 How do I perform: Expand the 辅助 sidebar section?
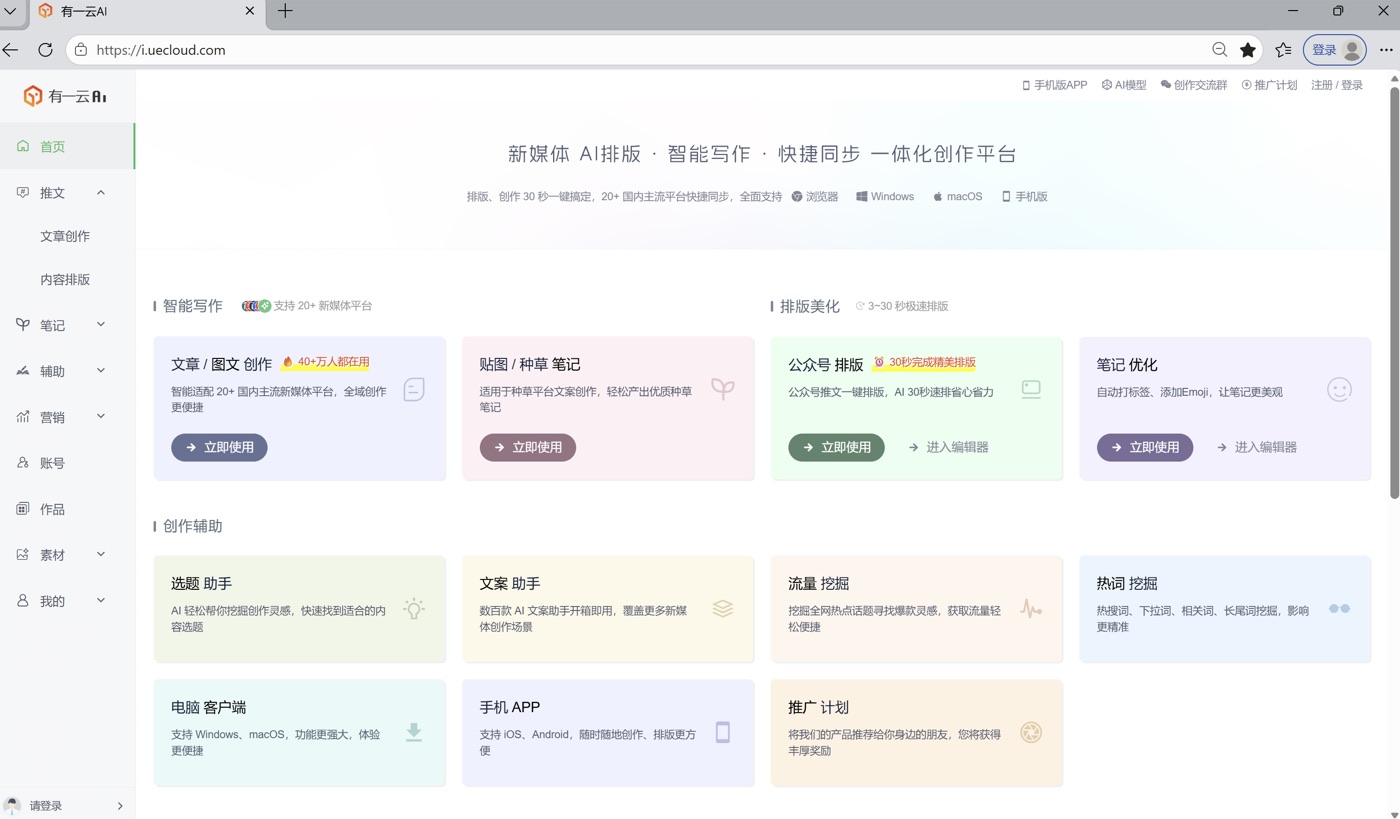101,370
